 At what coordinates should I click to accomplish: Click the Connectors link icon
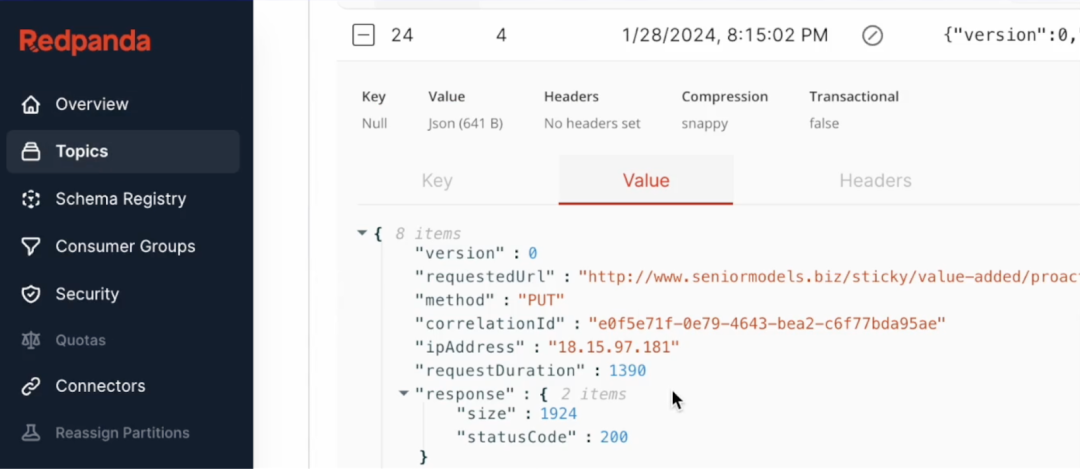(31, 386)
